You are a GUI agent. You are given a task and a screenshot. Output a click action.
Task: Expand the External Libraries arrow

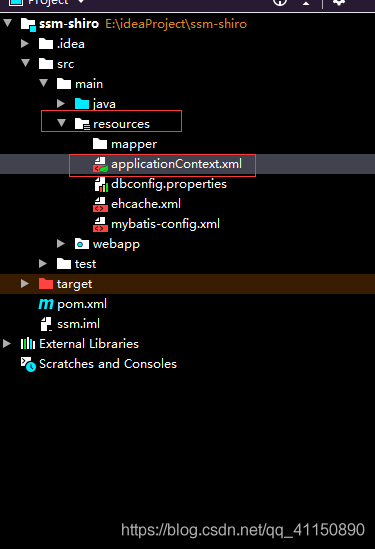pos(7,343)
